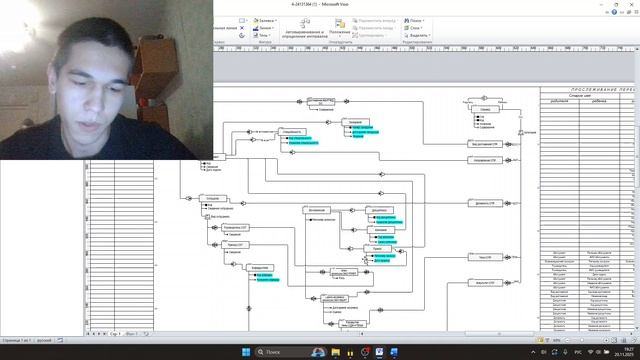Image resolution: width=640 pixels, height=360 pixels.
Task: Open Word from the taskbar
Action: point(394,352)
